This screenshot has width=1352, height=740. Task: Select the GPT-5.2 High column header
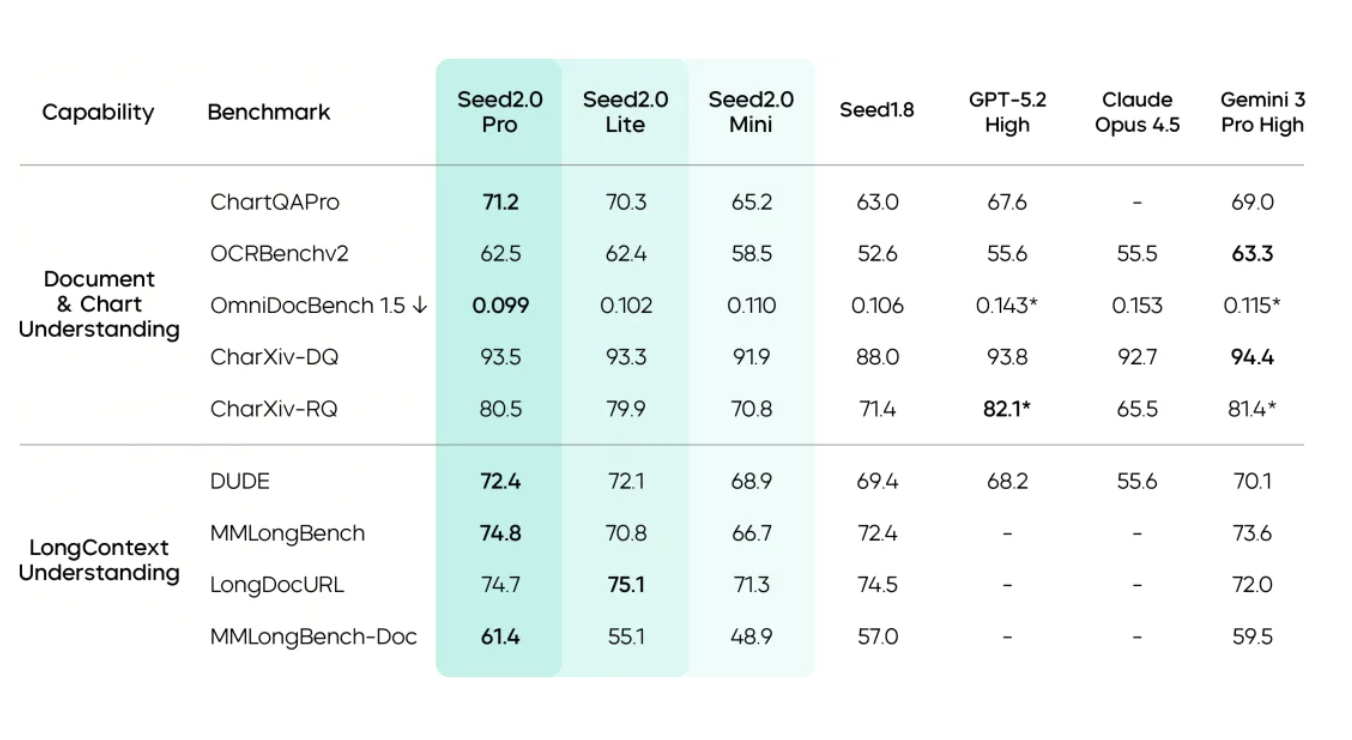tap(1006, 112)
